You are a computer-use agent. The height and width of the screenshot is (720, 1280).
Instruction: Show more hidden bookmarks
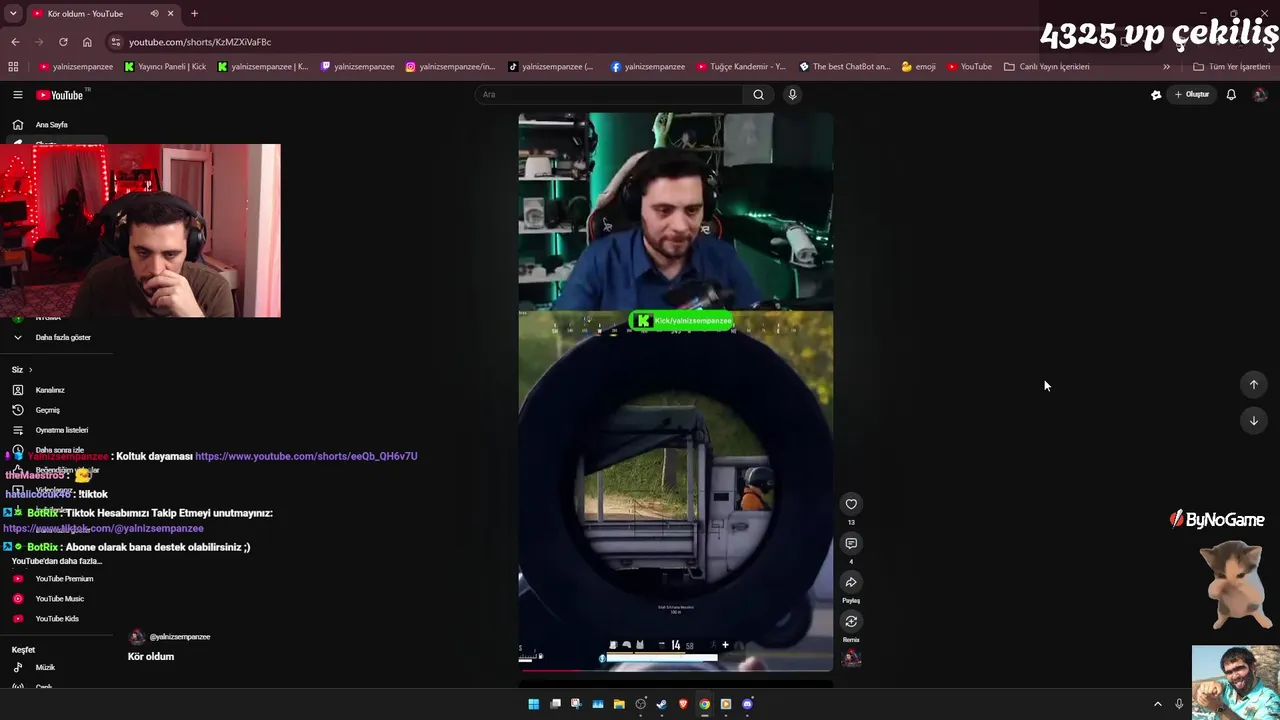(x=1166, y=67)
